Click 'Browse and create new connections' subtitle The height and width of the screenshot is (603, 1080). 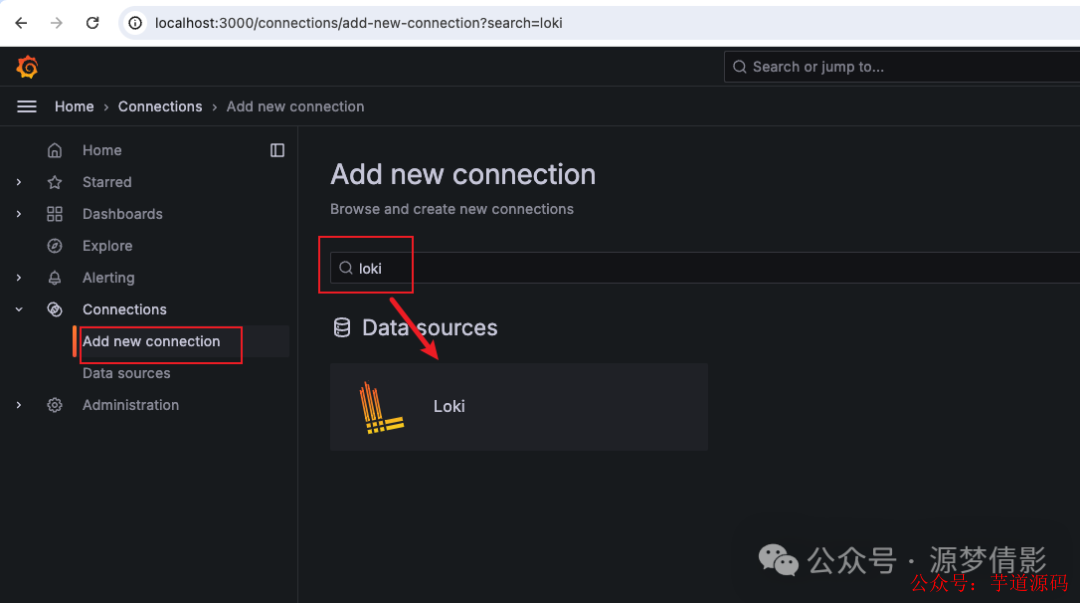click(452, 209)
